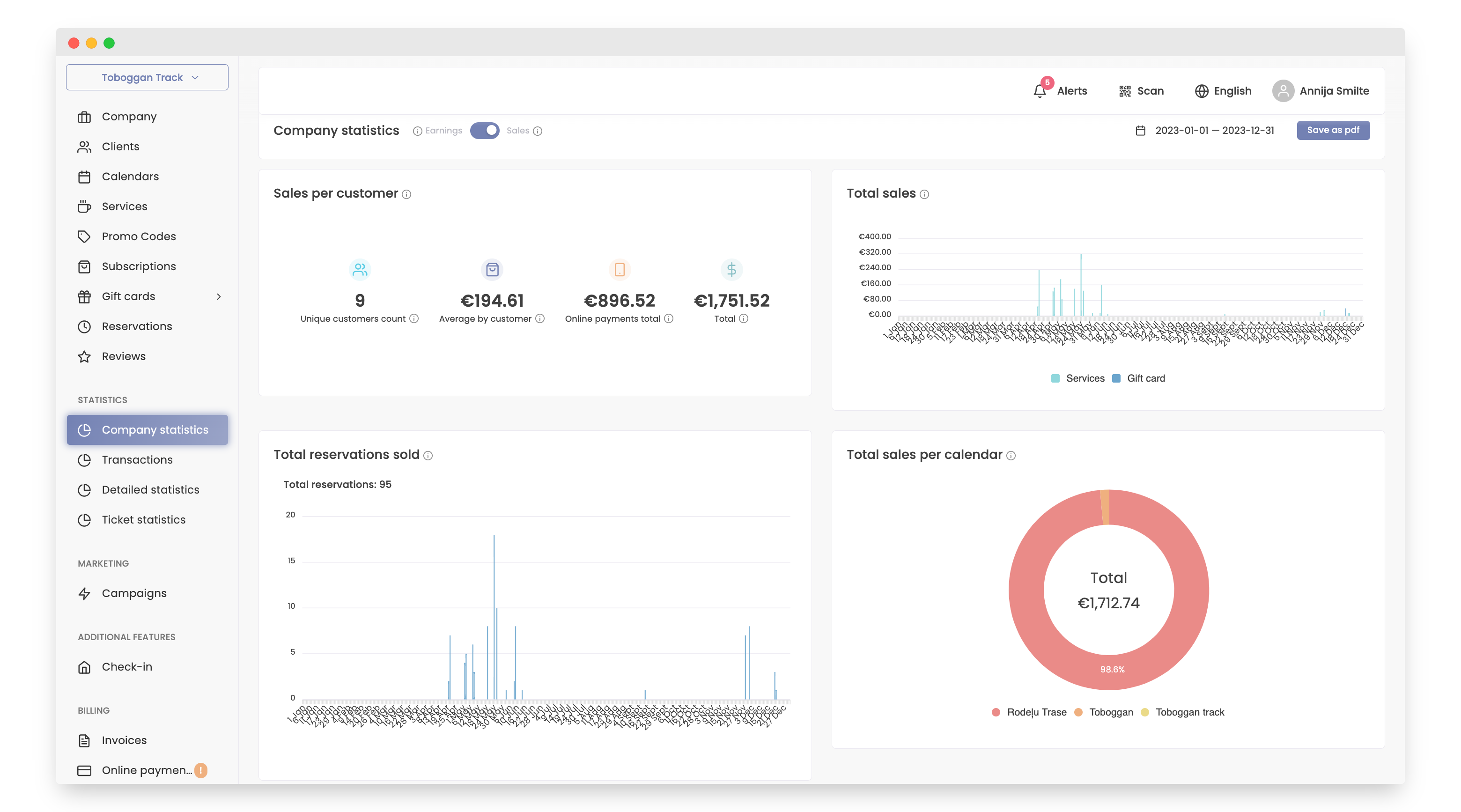
Task: Click Rodeļu Trase legend color dot
Action: pos(996,712)
